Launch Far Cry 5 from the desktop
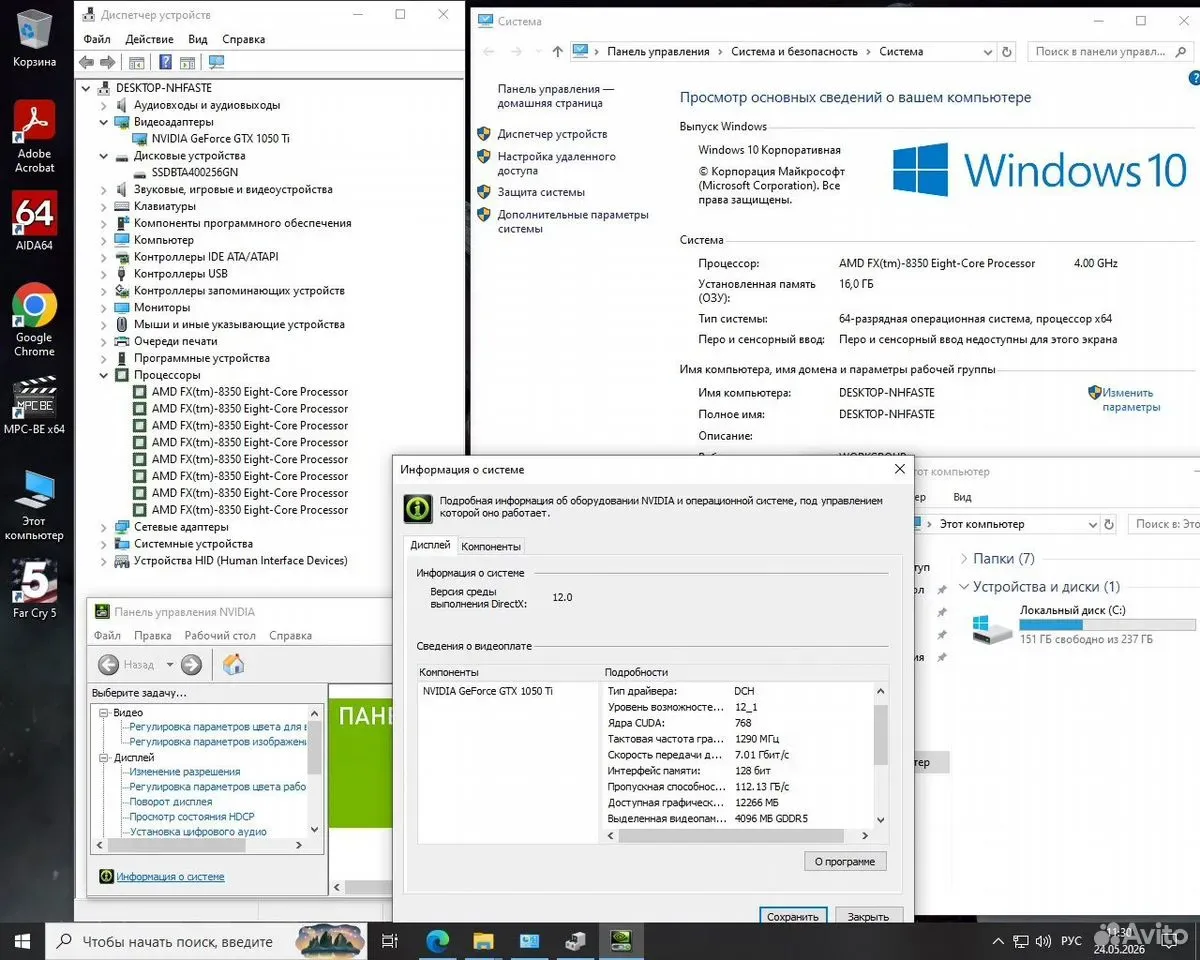This screenshot has width=1200, height=960. (x=35, y=589)
